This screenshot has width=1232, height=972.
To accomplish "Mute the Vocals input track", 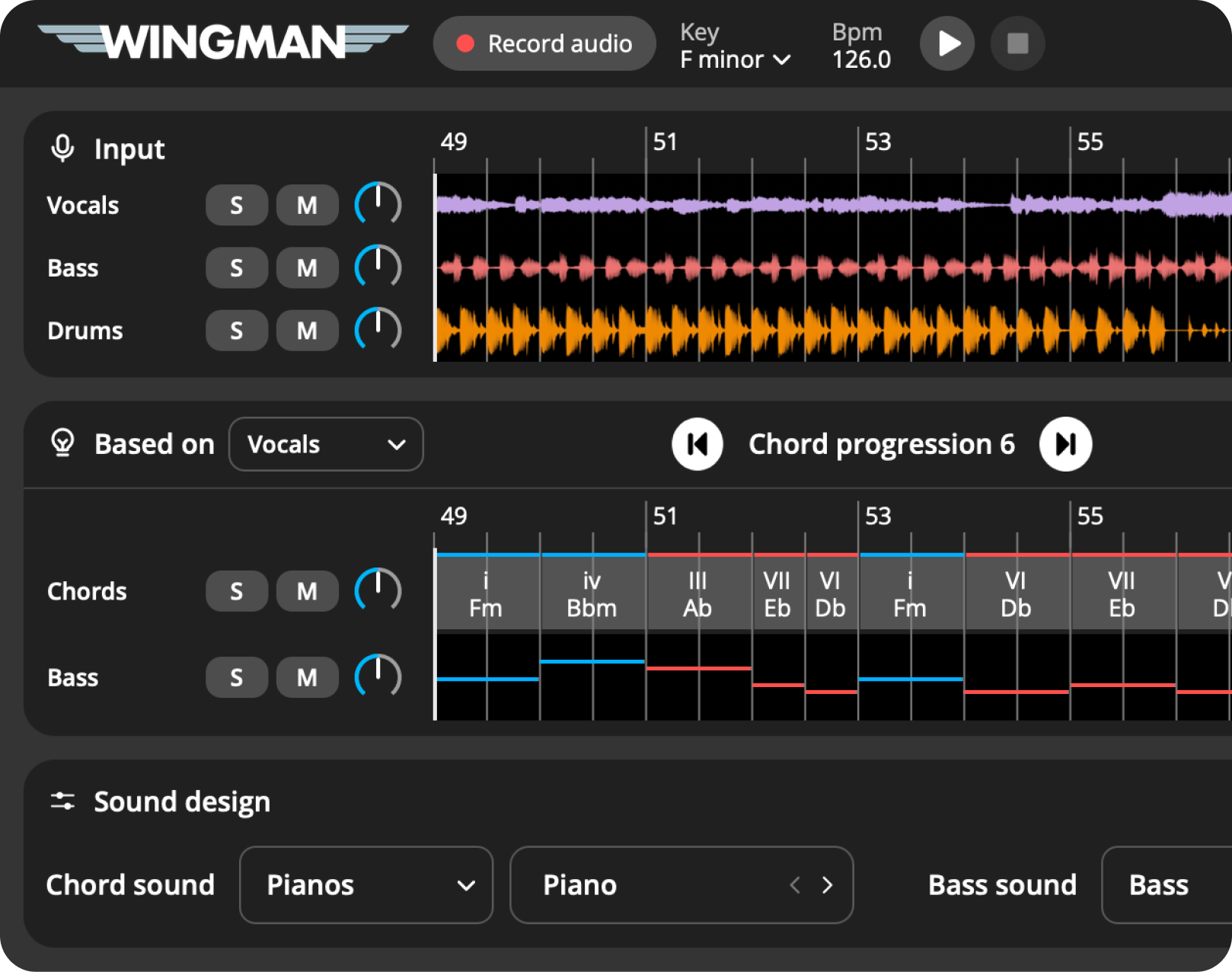I will pyautogui.click(x=307, y=205).
